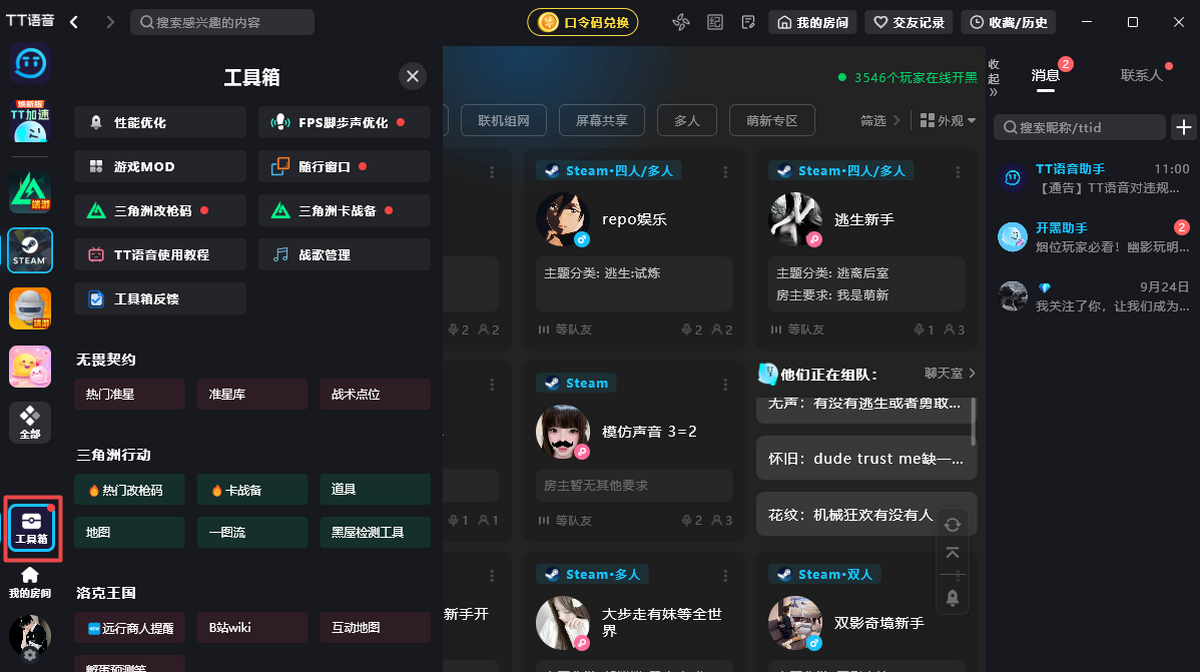The height and width of the screenshot is (672, 1200).
Task: Open 准星库 under 无畏契约
Action: point(252,394)
